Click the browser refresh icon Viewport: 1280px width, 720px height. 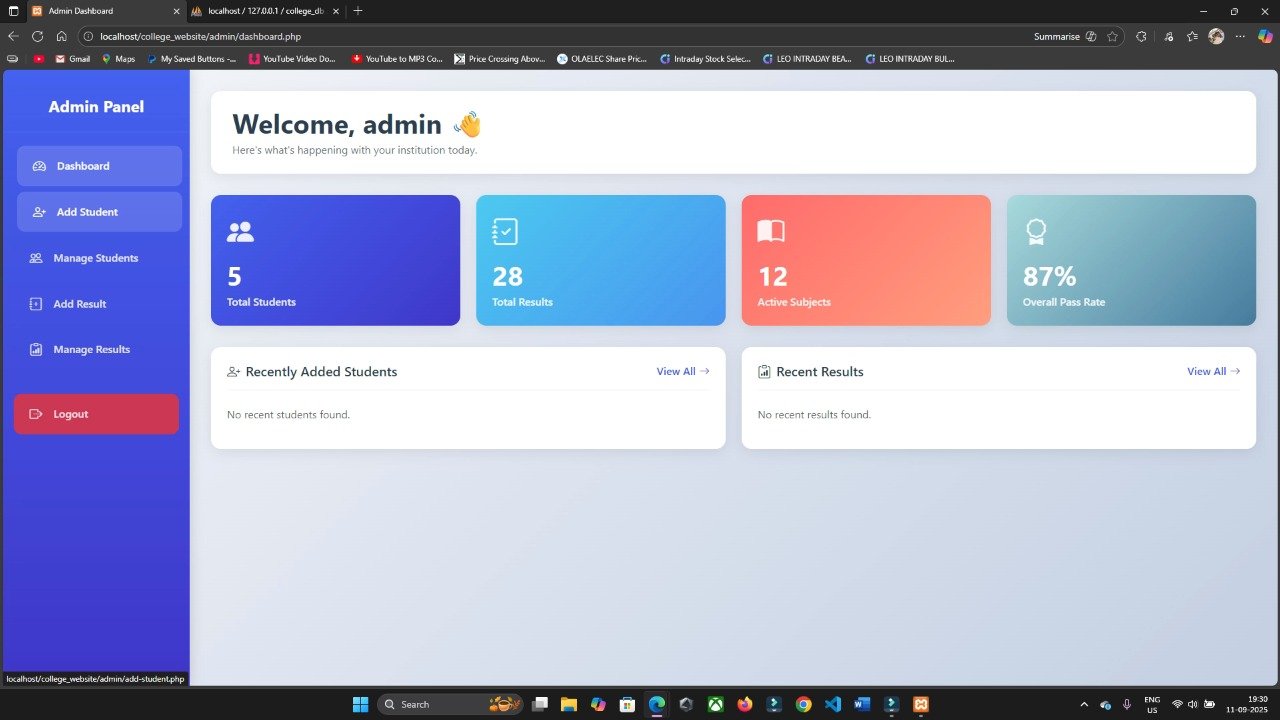tap(38, 36)
